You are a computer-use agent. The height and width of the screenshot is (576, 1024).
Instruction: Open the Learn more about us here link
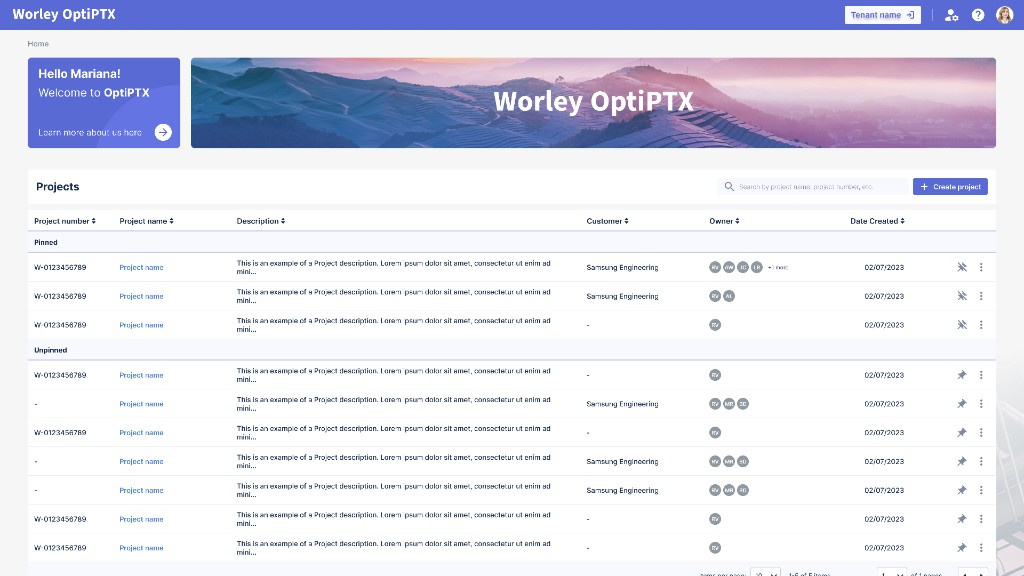89,133
